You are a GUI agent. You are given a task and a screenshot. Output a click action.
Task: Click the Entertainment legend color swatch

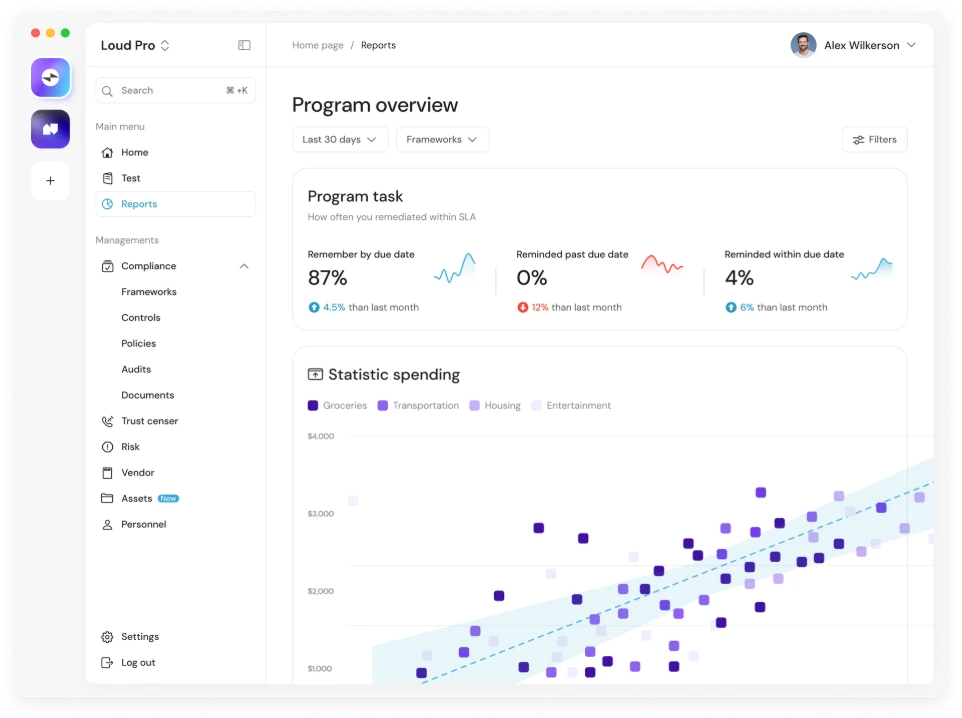pyautogui.click(x=537, y=406)
